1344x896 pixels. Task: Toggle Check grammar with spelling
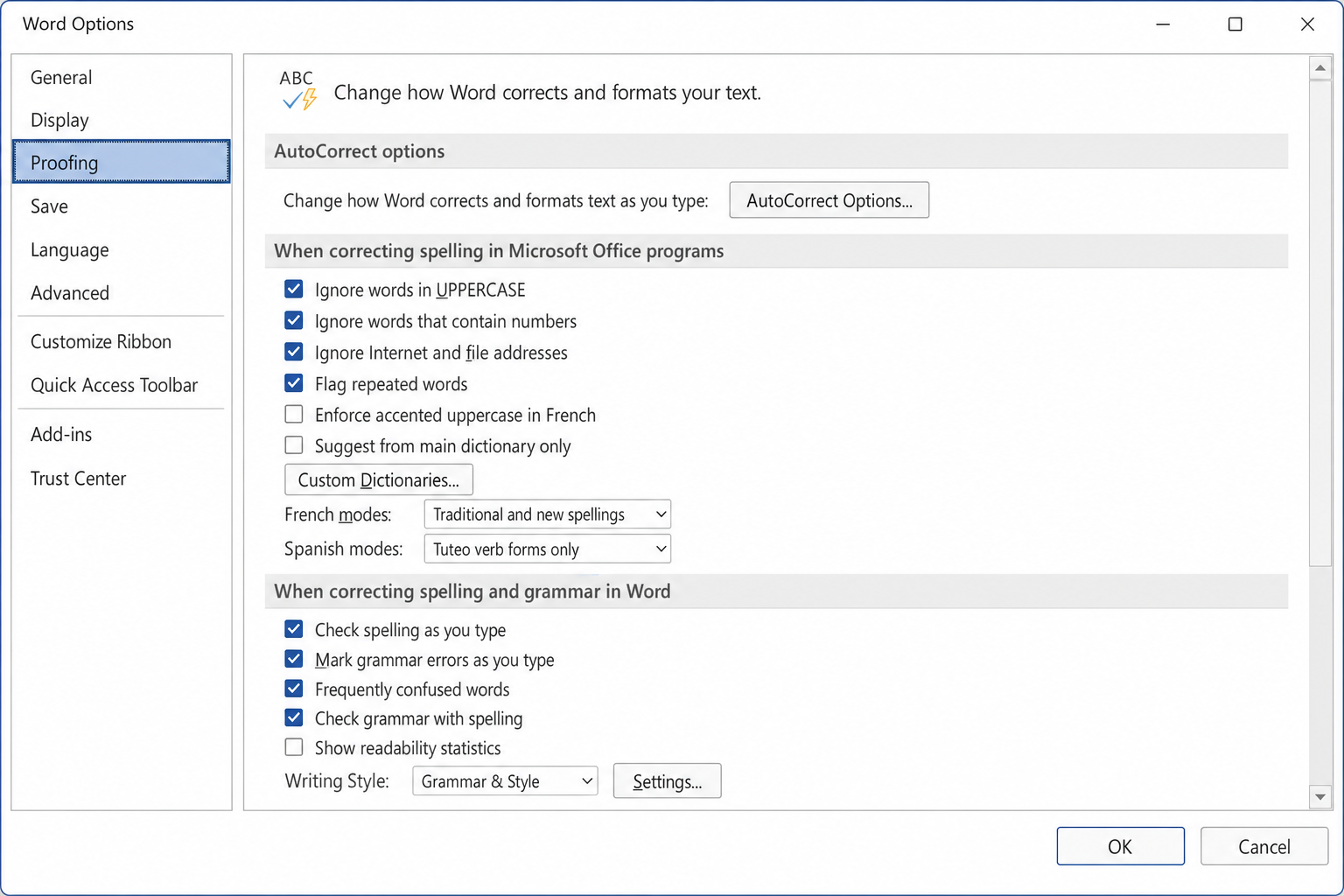point(294,718)
